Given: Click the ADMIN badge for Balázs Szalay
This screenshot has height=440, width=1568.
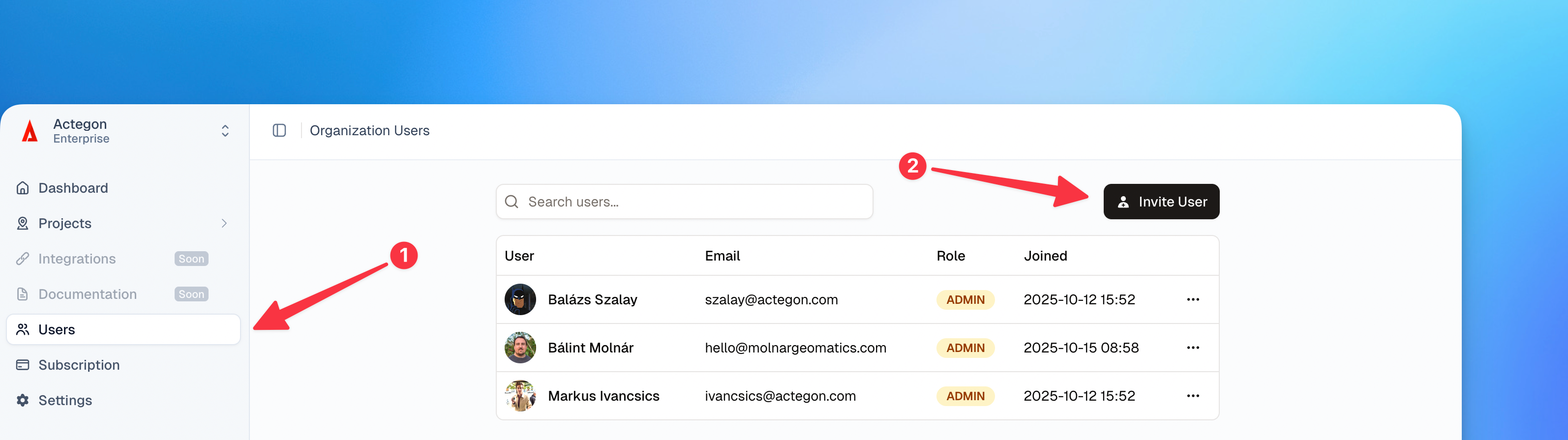Looking at the screenshot, I should pyautogui.click(x=965, y=299).
